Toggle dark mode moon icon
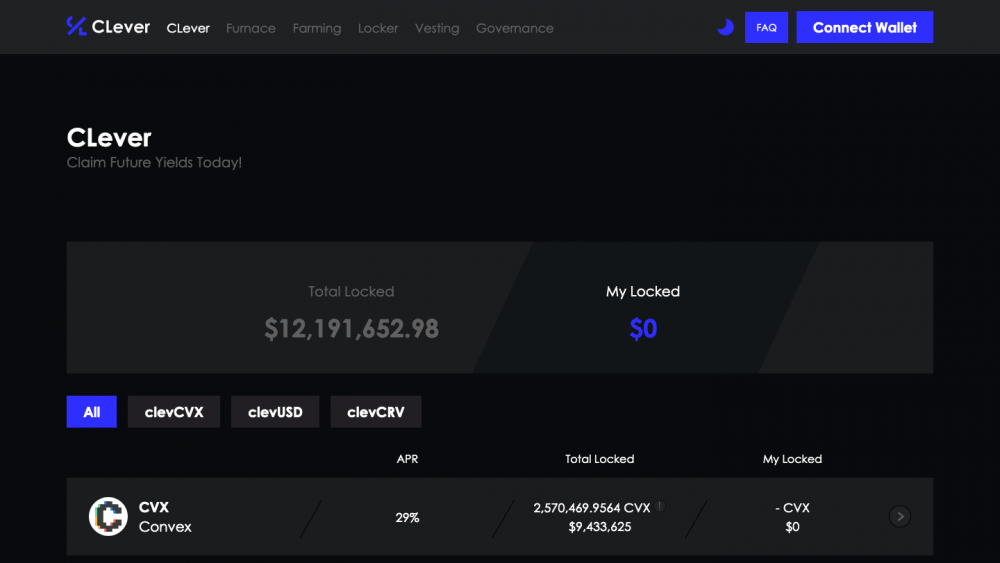The height and width of the screenshot is (563, 1000). click(725, 27)
